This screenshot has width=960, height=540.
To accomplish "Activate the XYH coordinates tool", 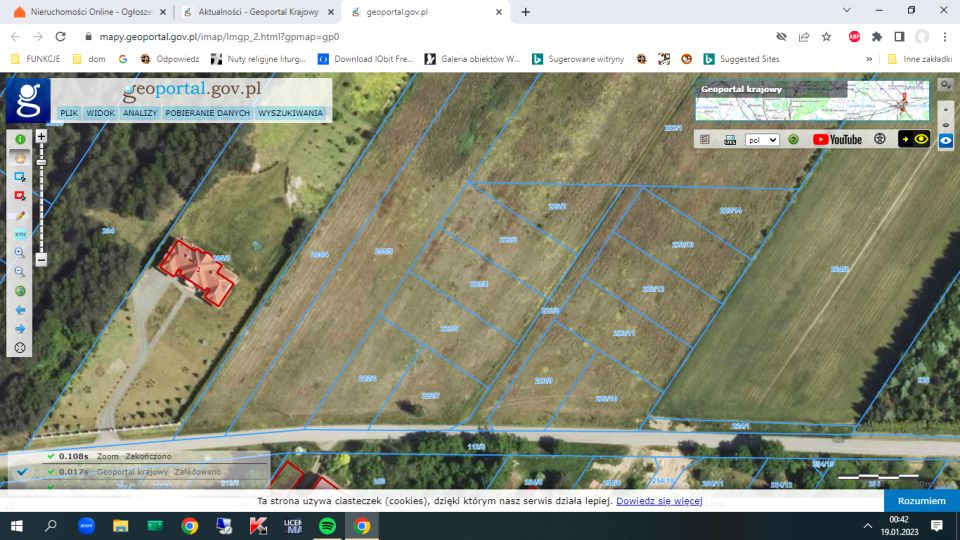I will point(20,234).
